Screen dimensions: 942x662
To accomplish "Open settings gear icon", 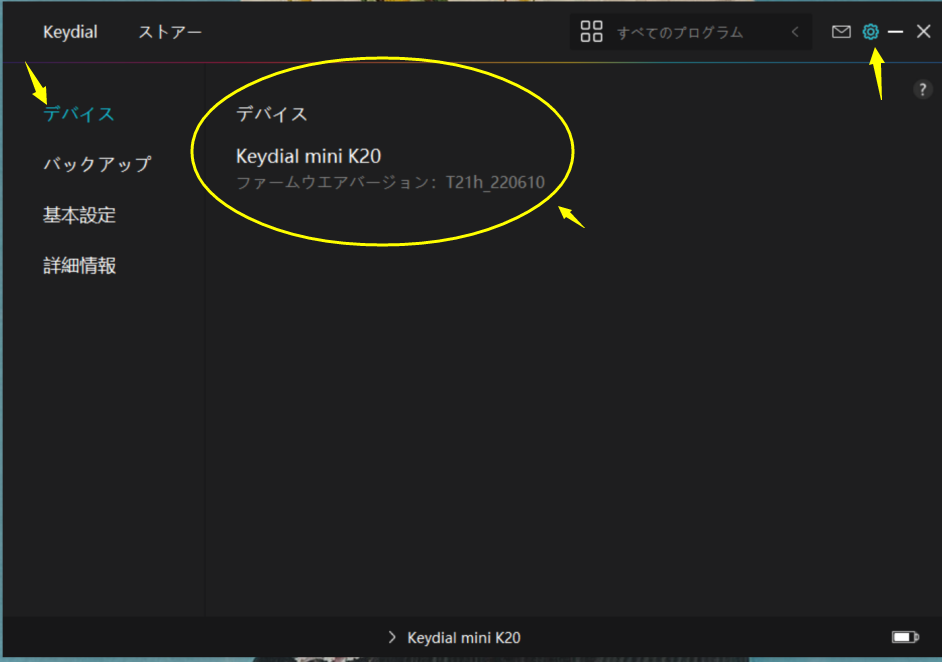I will pos(871,32).
